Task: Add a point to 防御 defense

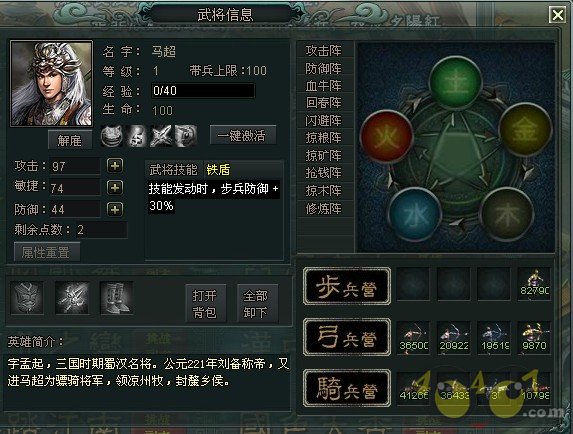Action: coord(115,210)
